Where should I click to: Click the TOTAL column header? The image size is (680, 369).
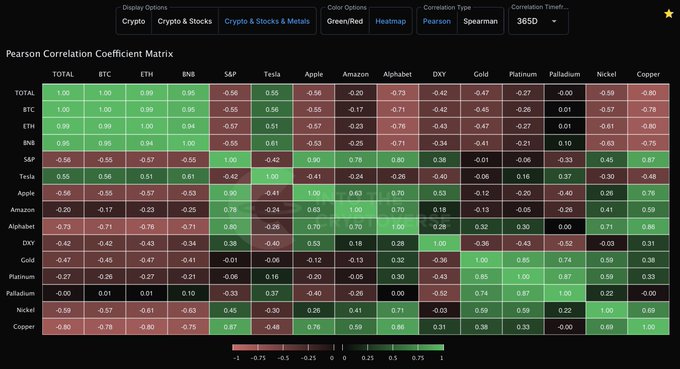tap(63, 74)
